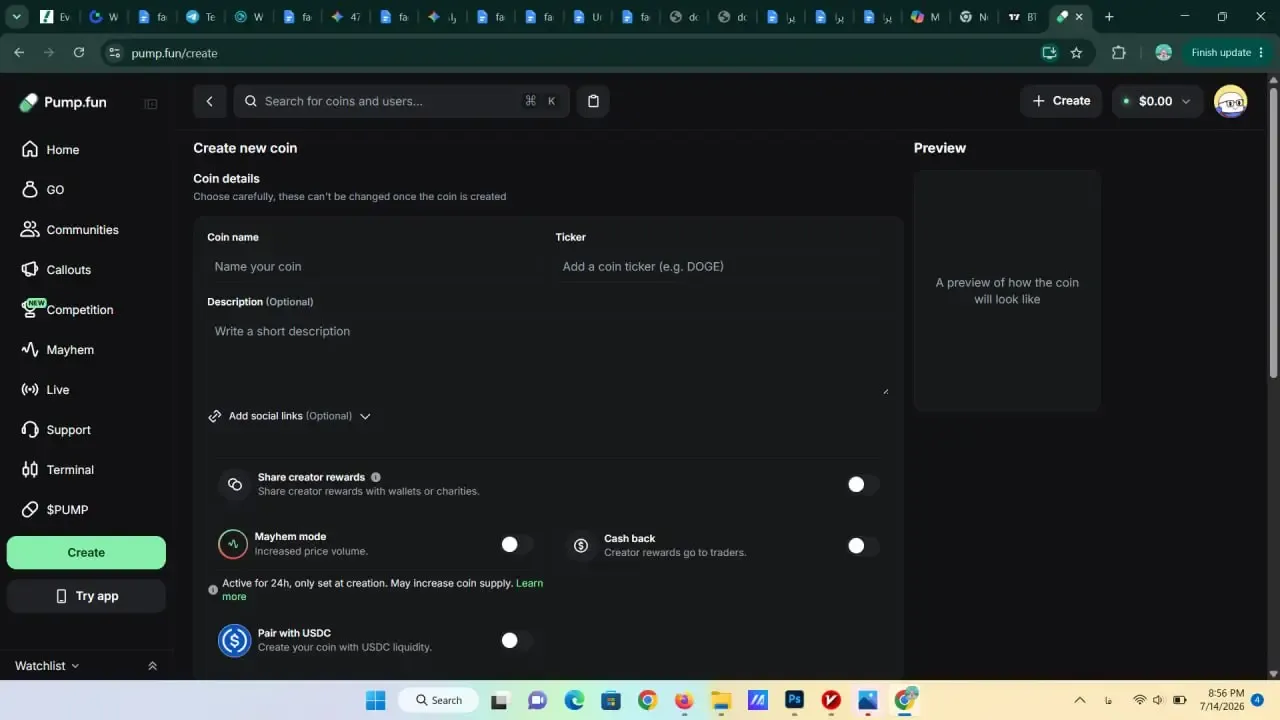Click the coin preview placeholder
The image size is (1280, 720).
pos(1007,291)
